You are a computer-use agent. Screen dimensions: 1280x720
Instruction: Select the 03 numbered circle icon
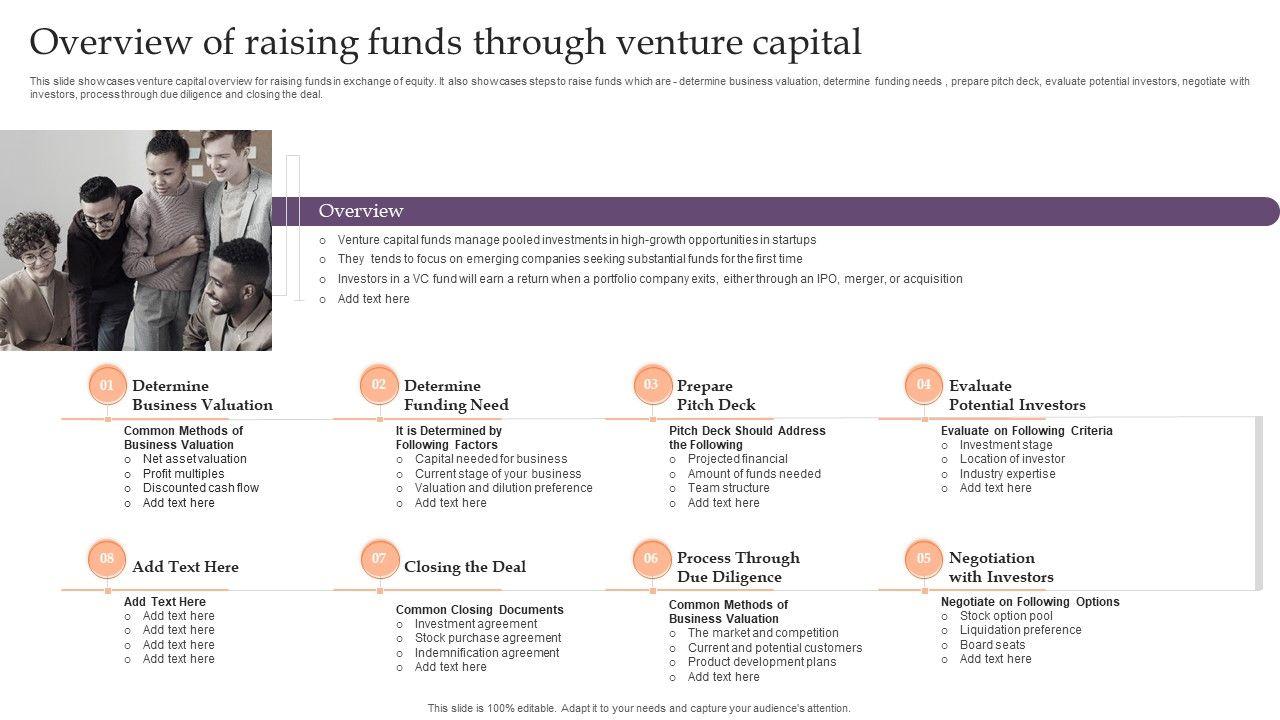coord(652,385)
